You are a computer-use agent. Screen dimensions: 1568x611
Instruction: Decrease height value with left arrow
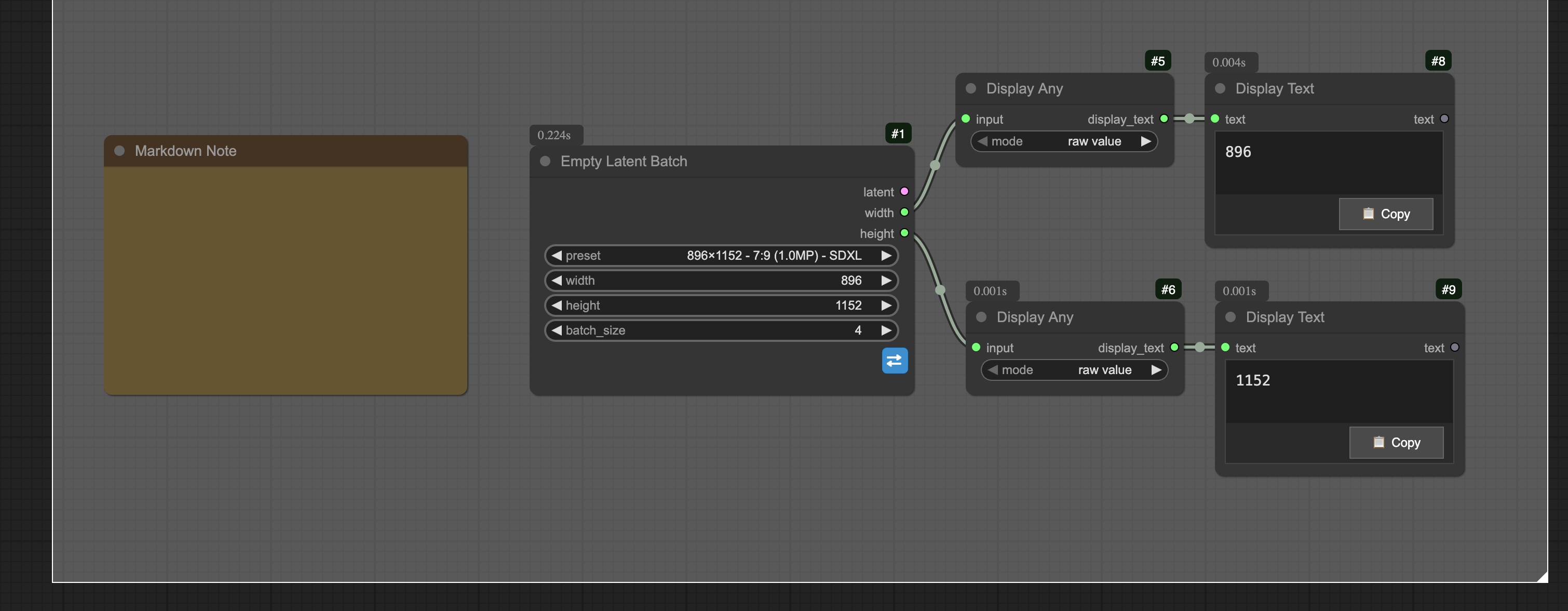tap(557, 306)
